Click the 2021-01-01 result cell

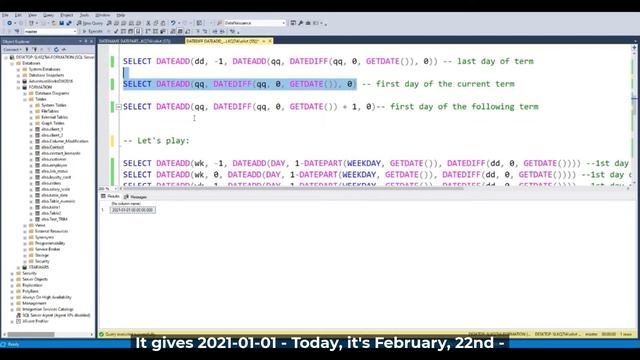tap(132, 210)
